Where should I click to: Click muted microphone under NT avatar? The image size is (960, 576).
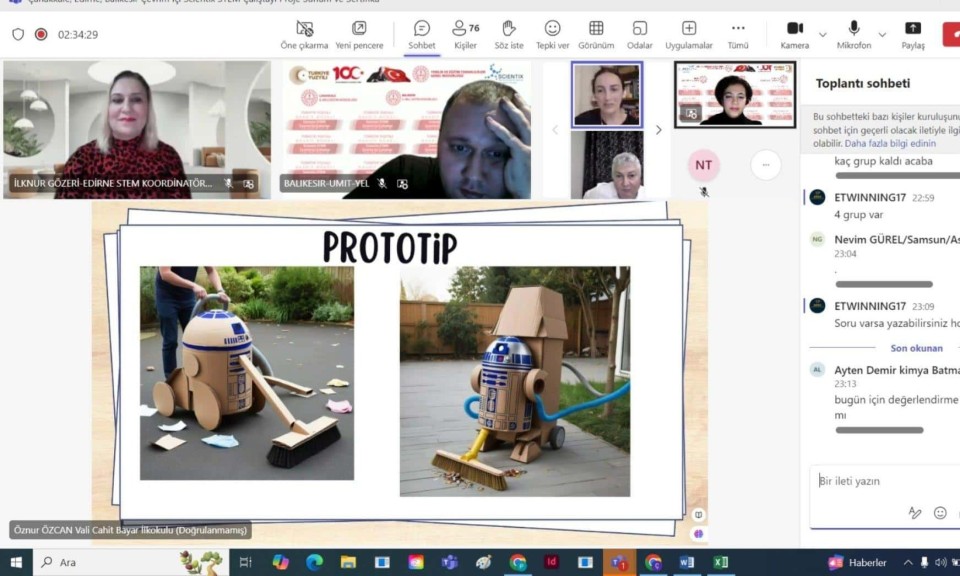(704, 192)
